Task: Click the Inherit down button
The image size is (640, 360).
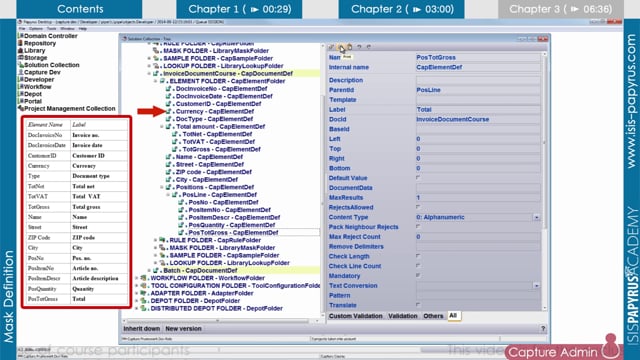Action: [x=142, y=329]
